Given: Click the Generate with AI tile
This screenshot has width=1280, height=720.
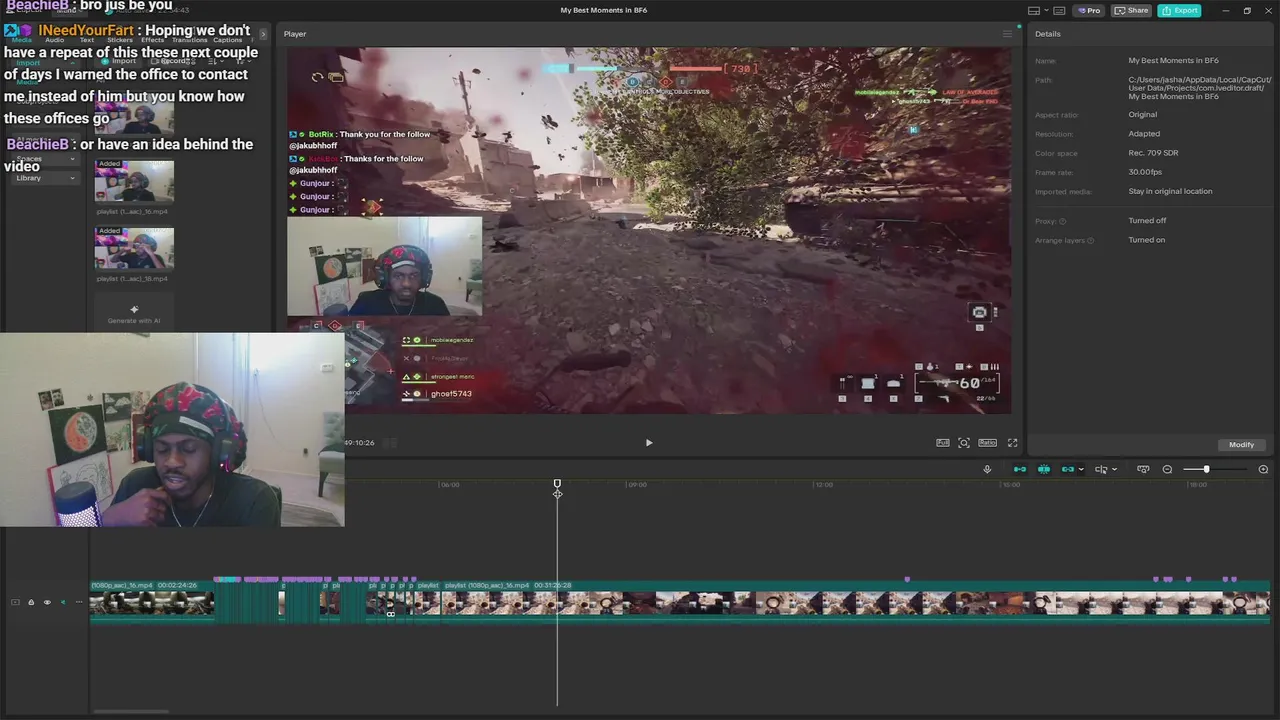Looking at the screenshot, I should click(134, 313).
